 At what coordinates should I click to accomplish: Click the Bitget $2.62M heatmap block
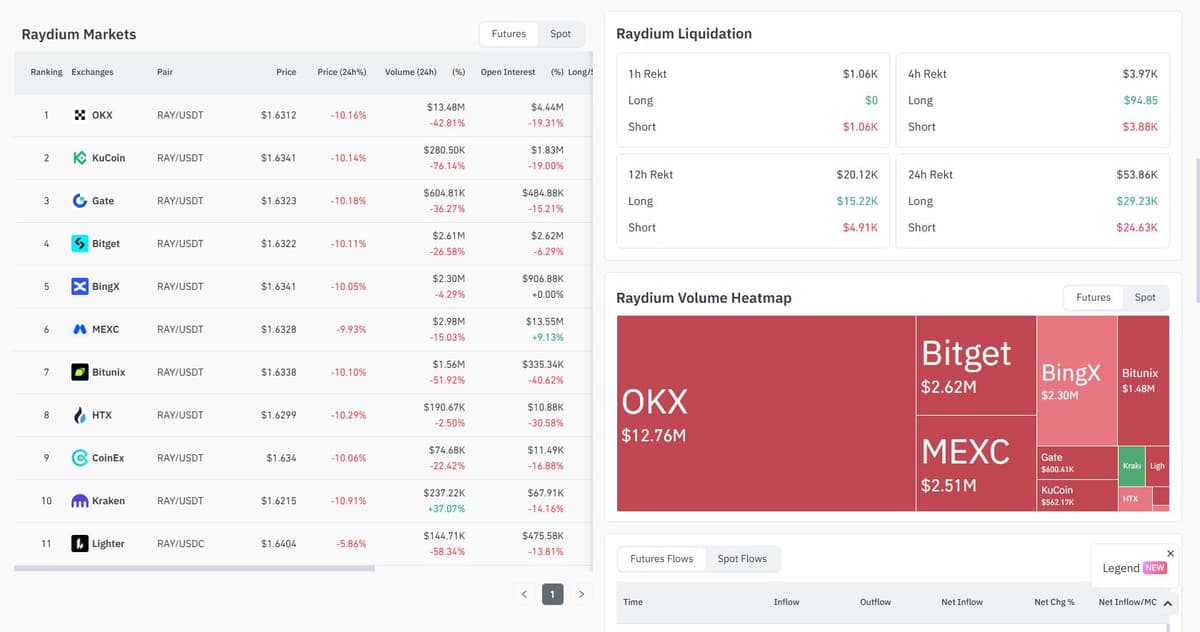tap(976, 366)
